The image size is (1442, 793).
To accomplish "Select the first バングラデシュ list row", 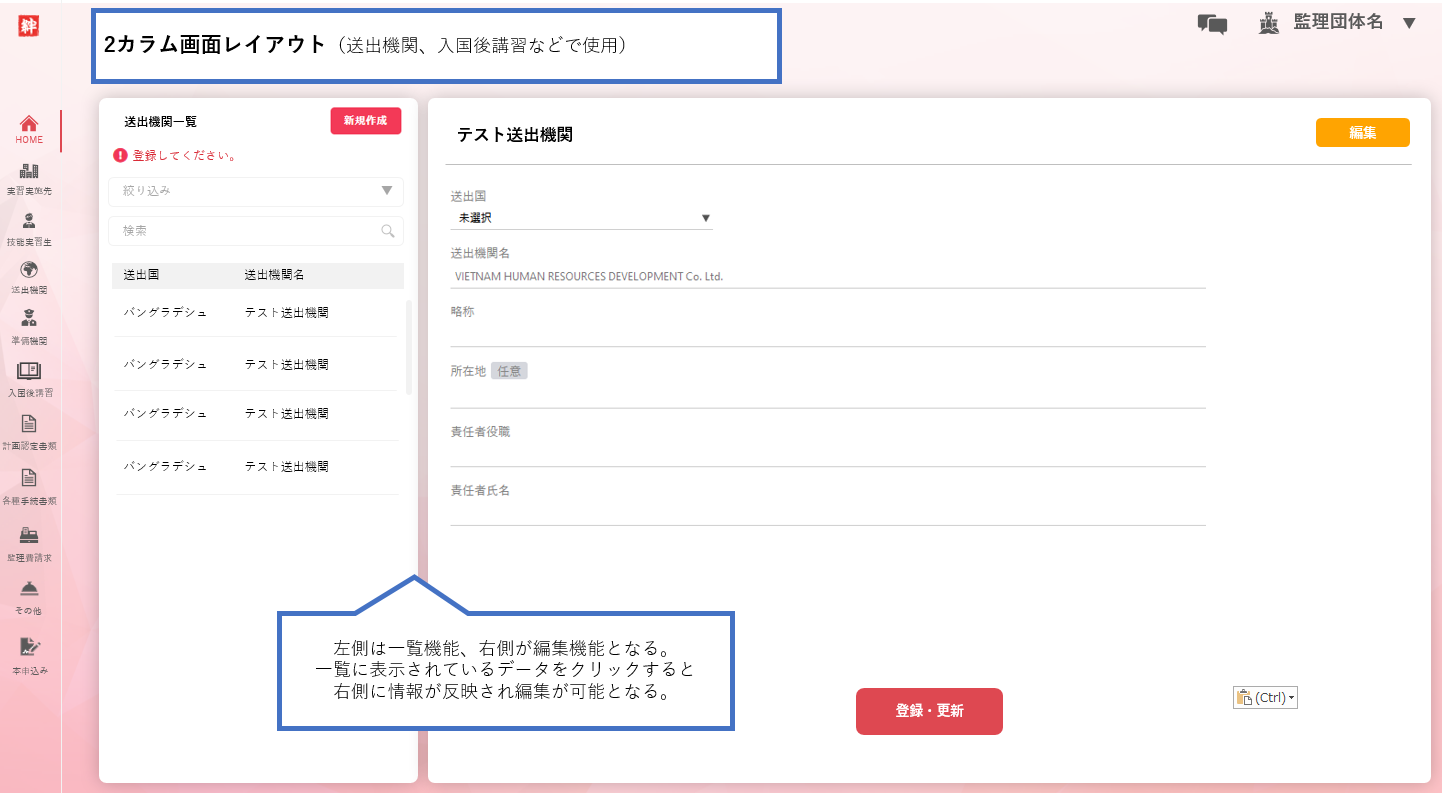I will click(255, 313).
